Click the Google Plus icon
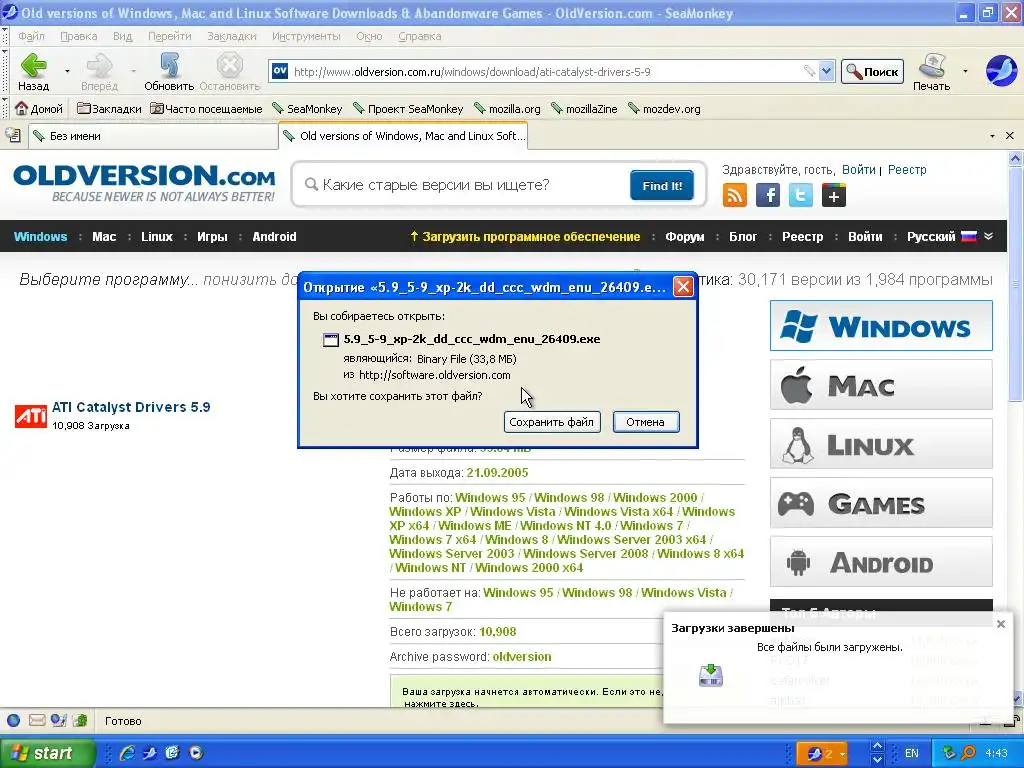The image size is (1024, 768). (834, 195)
